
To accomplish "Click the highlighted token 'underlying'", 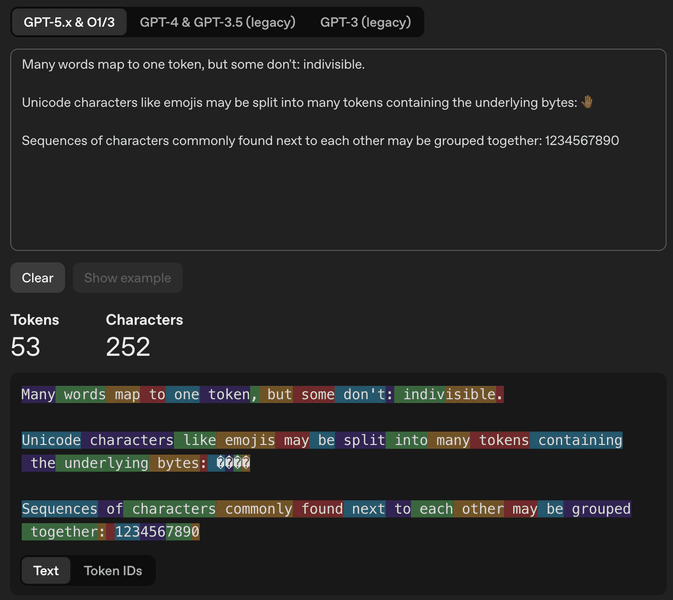I will point(102,463).
